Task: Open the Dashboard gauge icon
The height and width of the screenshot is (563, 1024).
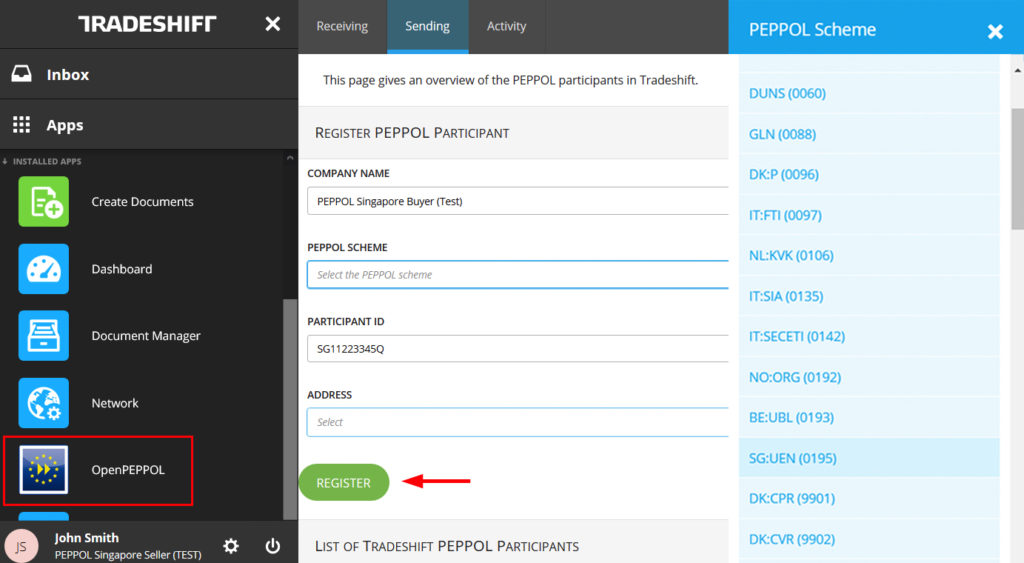Action: click(44, 269)
